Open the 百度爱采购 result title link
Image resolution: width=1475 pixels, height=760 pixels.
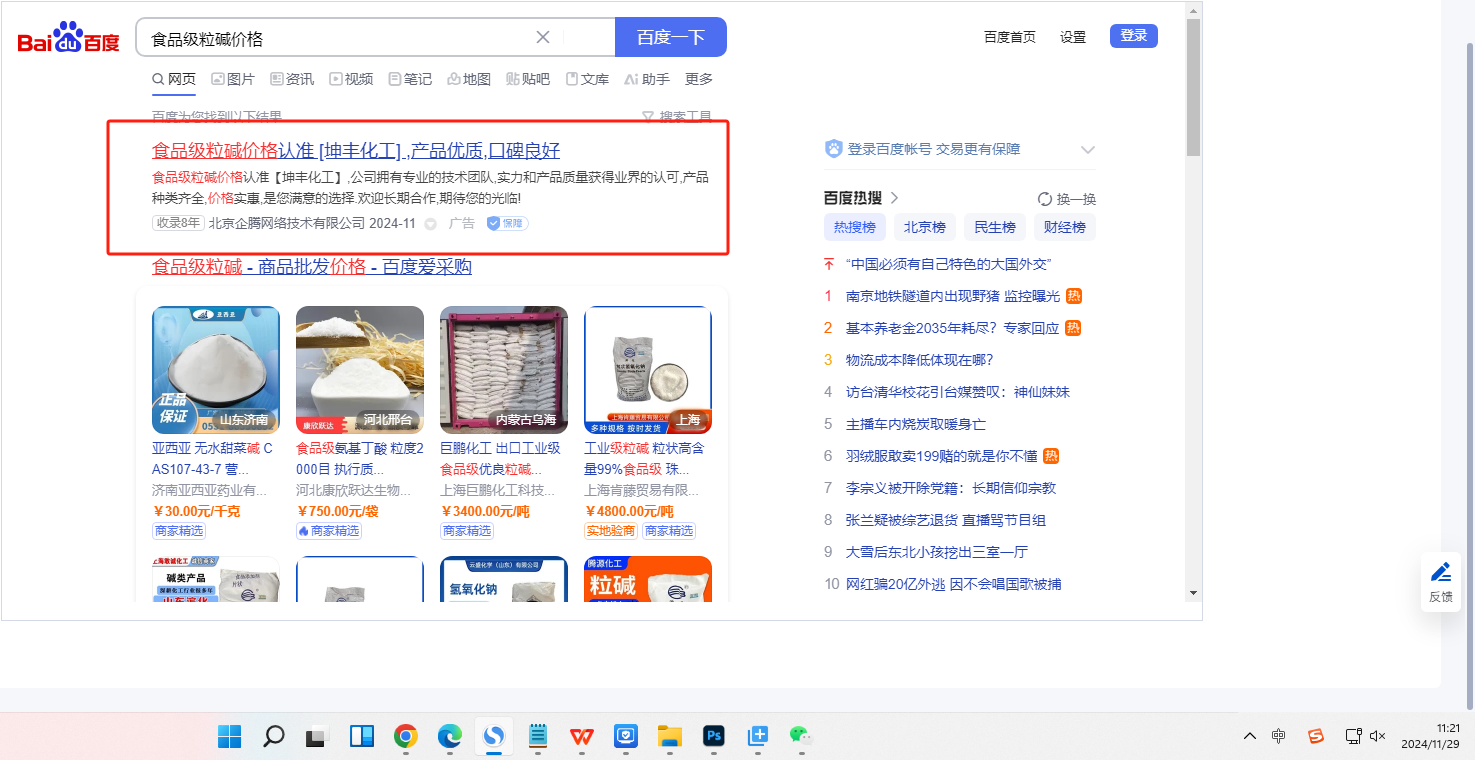click(312, 267)
